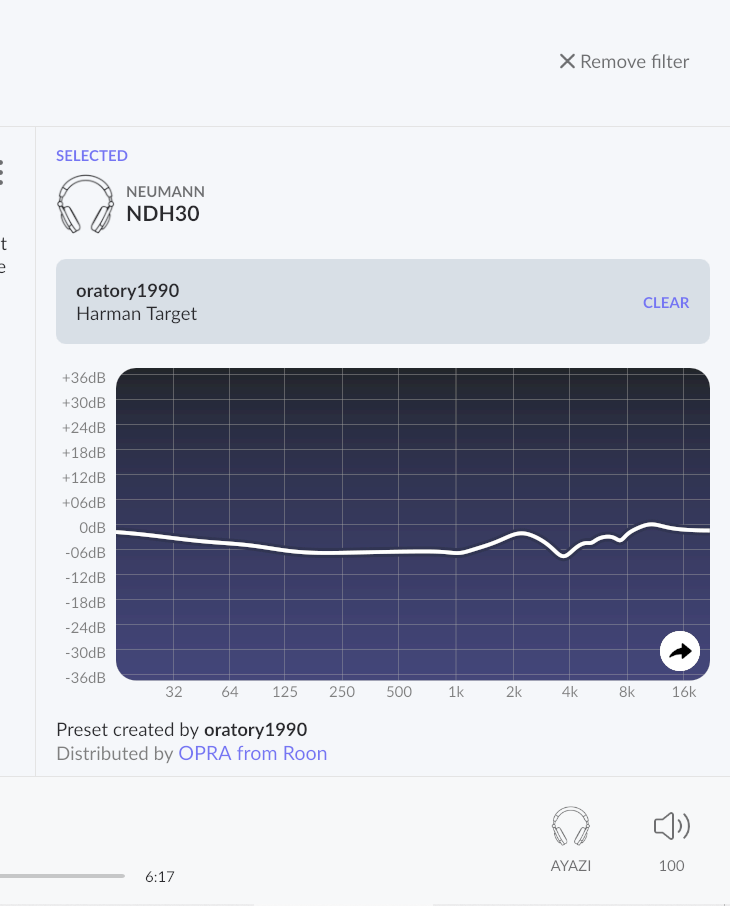This screenshot has width=730, height=906.
Task: Click the Neumann NDH30 headphone icon
Action: point(84,205)
